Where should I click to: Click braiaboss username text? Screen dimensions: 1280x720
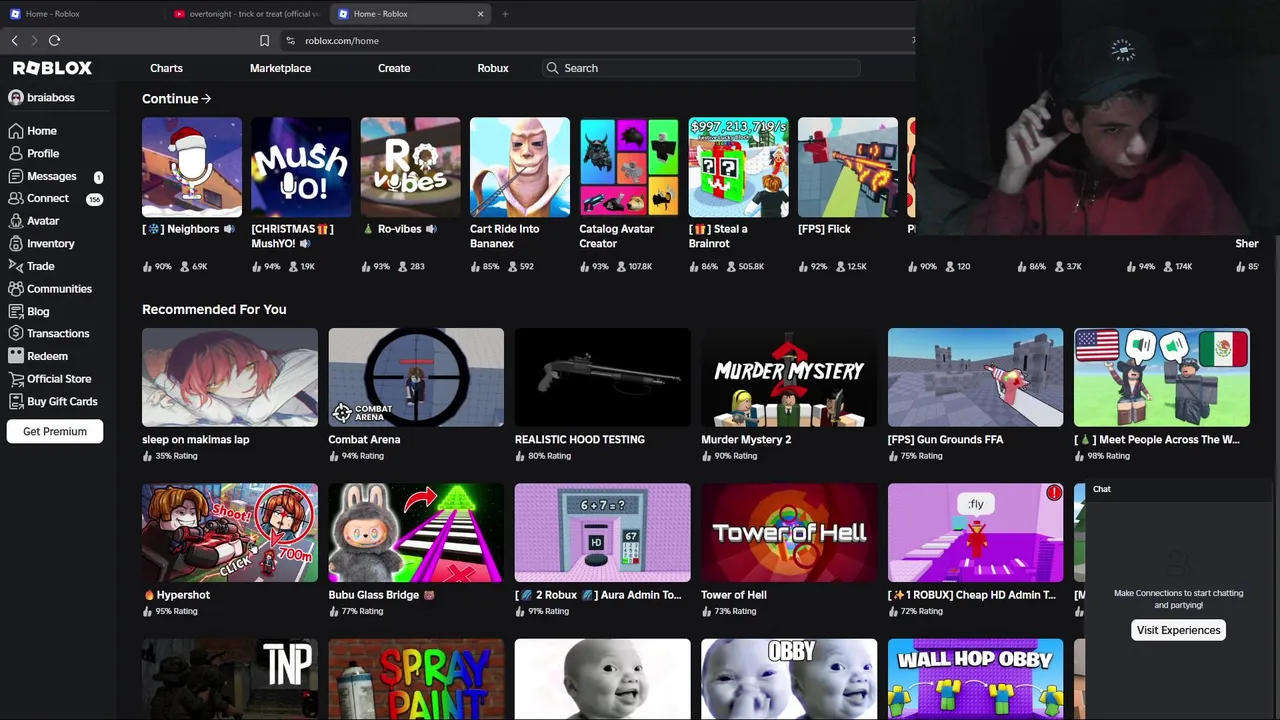coord(51,98)
